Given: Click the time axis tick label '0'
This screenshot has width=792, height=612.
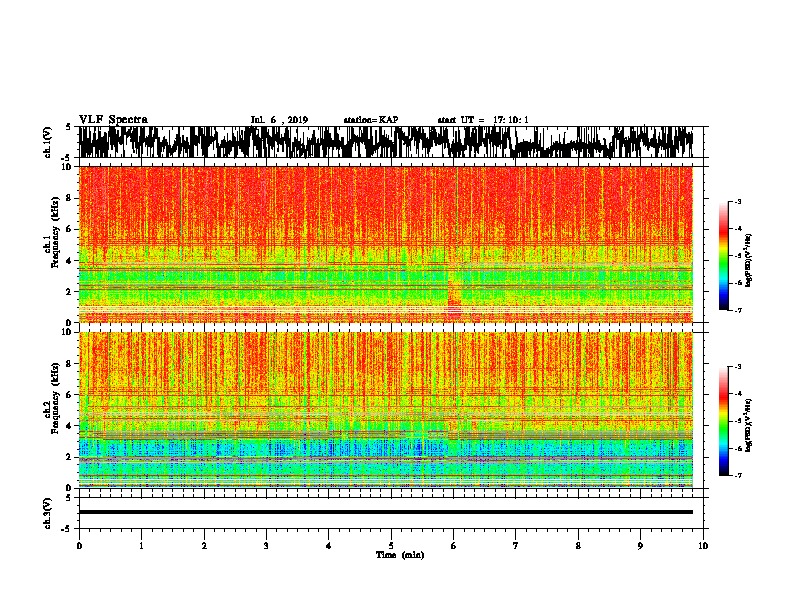Looking at the screenshot, I should pos(79,546).
